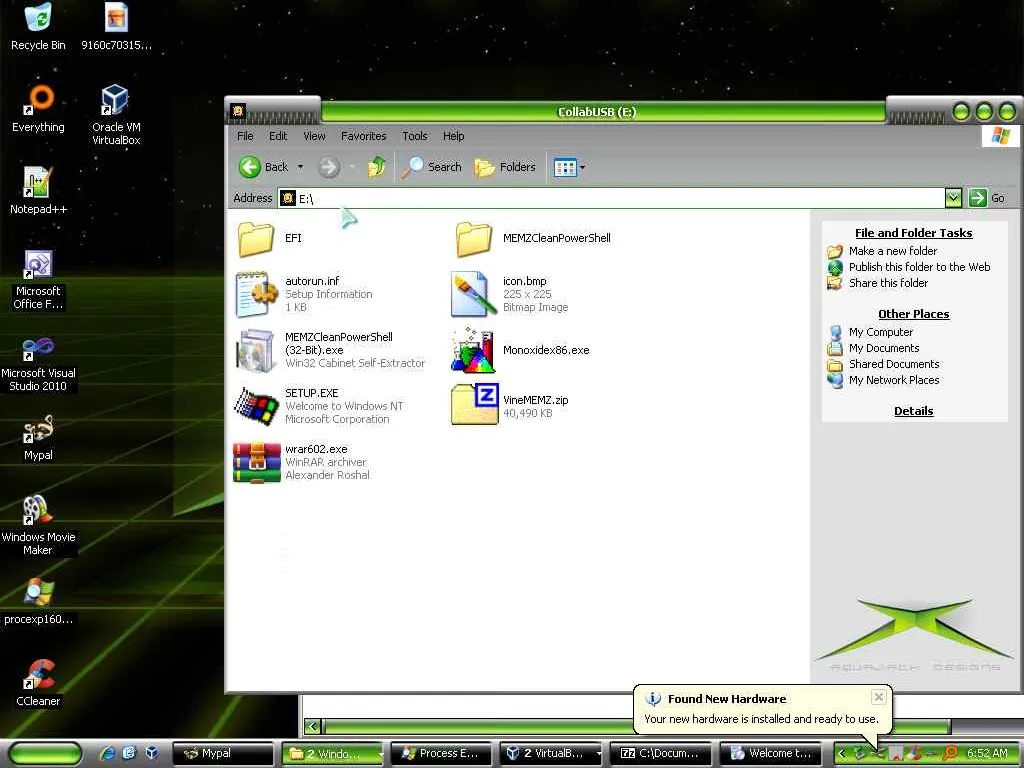Click Make a new folder
1024x768 pixels.
pos(892,251)
